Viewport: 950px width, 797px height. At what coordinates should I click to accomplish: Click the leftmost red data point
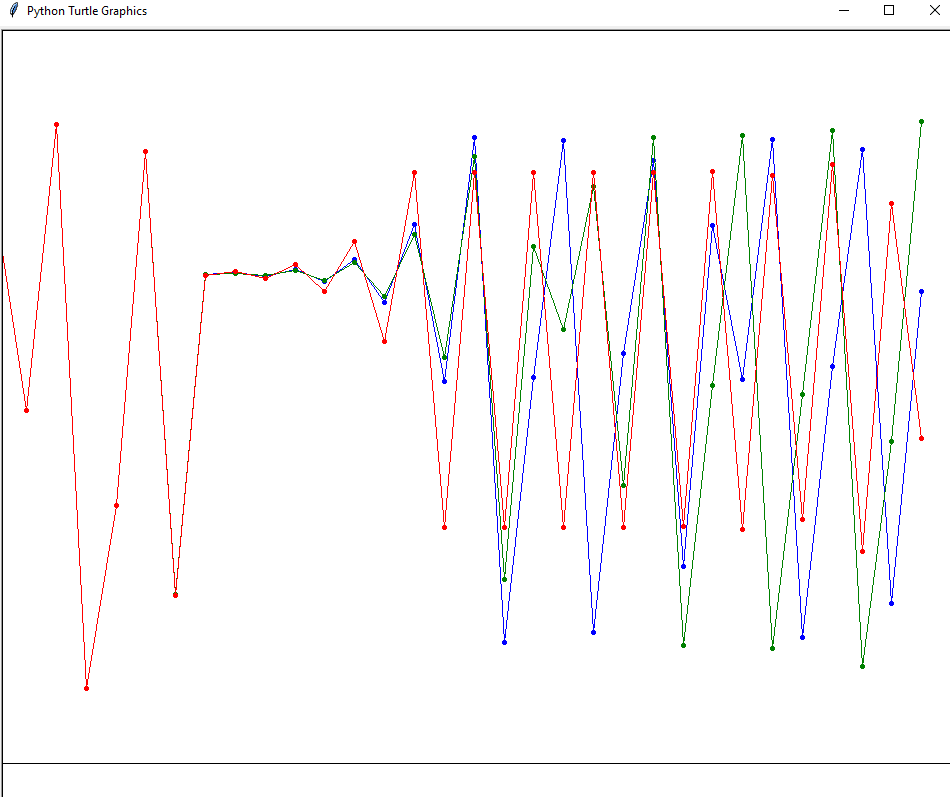point(26,410)
